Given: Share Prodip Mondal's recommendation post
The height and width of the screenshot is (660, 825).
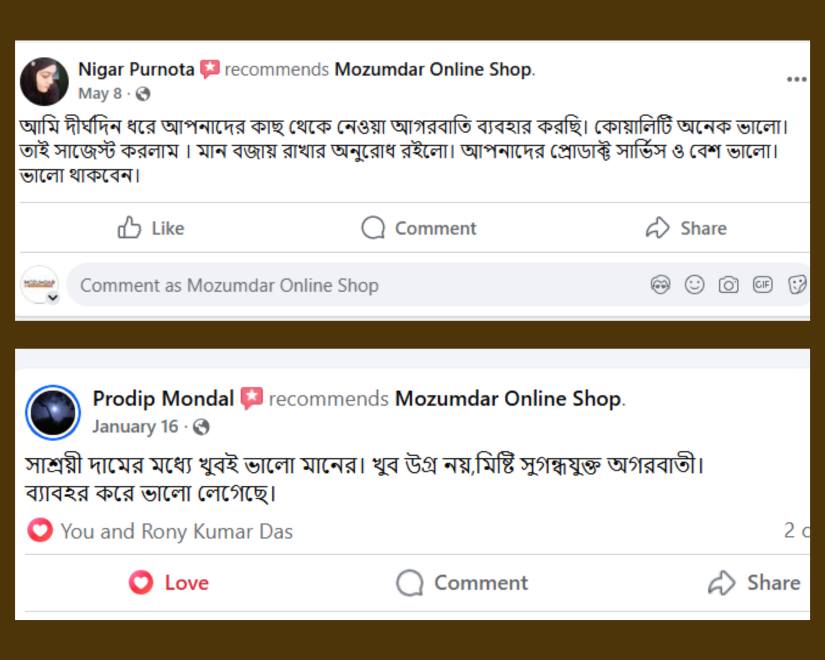Looking at the screenshot, I should tap(754, 583).
